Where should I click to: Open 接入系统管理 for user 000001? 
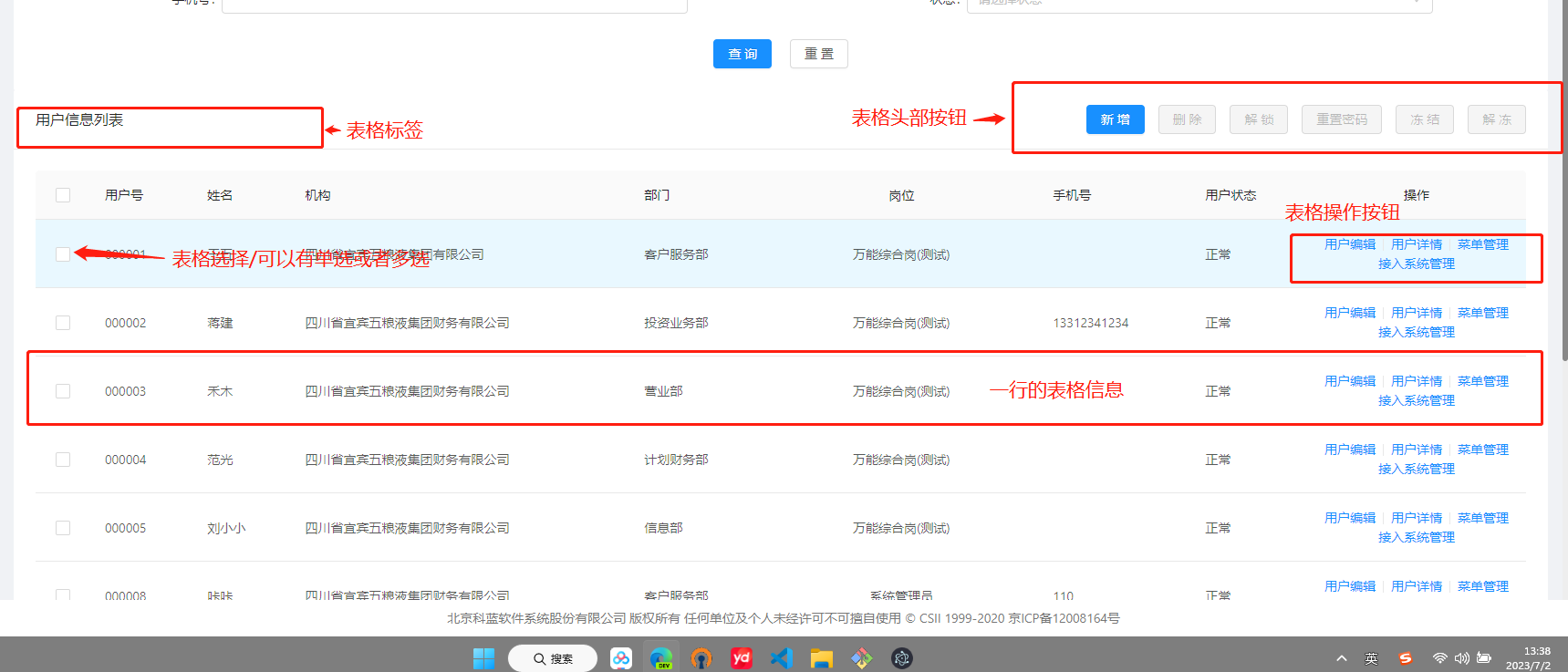point(1417,264)
